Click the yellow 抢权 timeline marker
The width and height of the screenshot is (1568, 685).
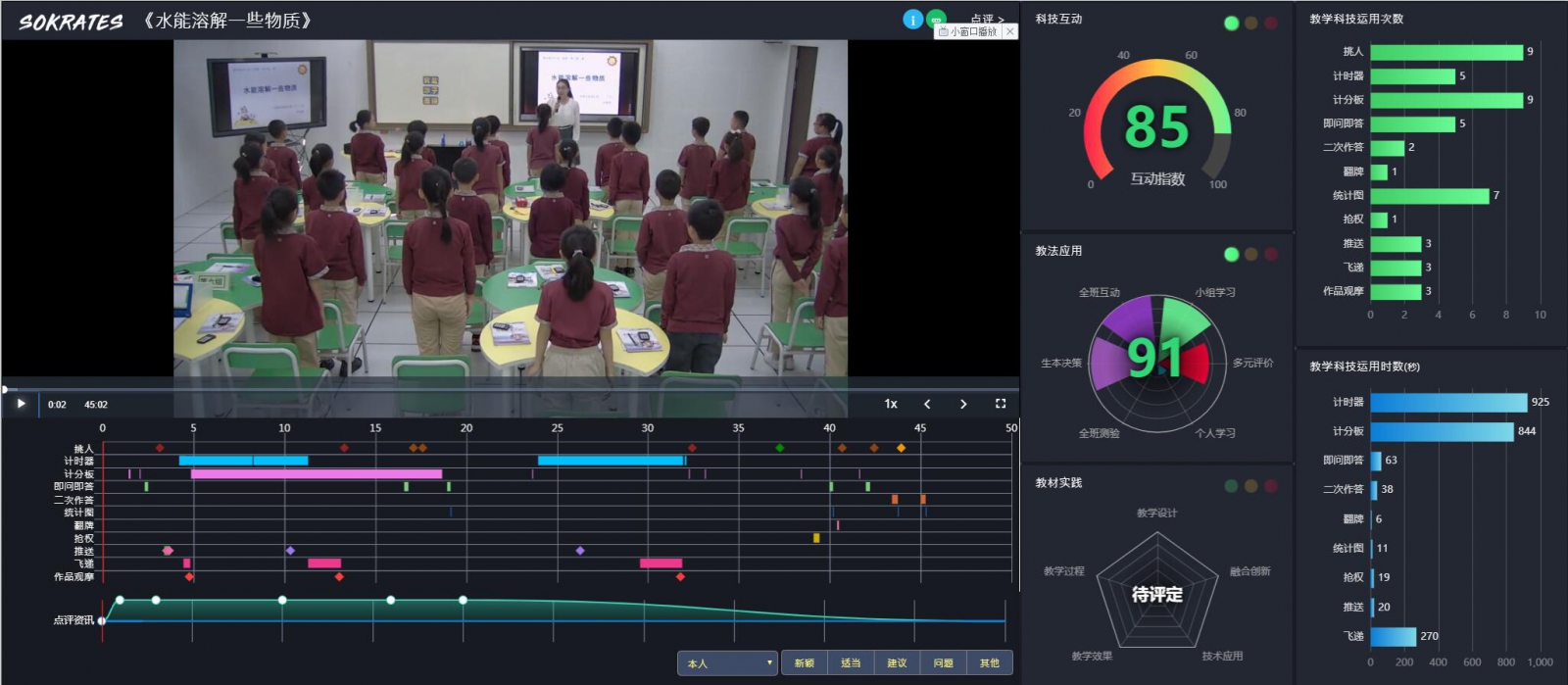(x=816, y=538)
